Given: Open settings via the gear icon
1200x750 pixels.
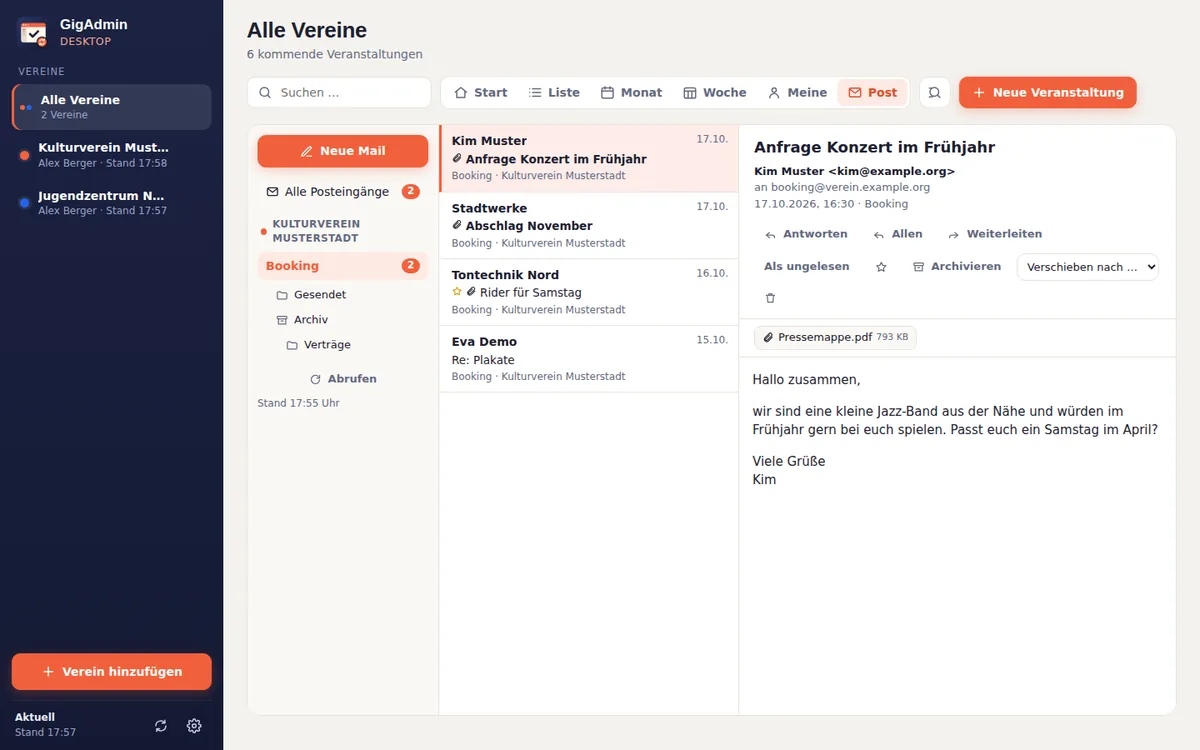Looking at the screenshot, I should tap(194, 726).
